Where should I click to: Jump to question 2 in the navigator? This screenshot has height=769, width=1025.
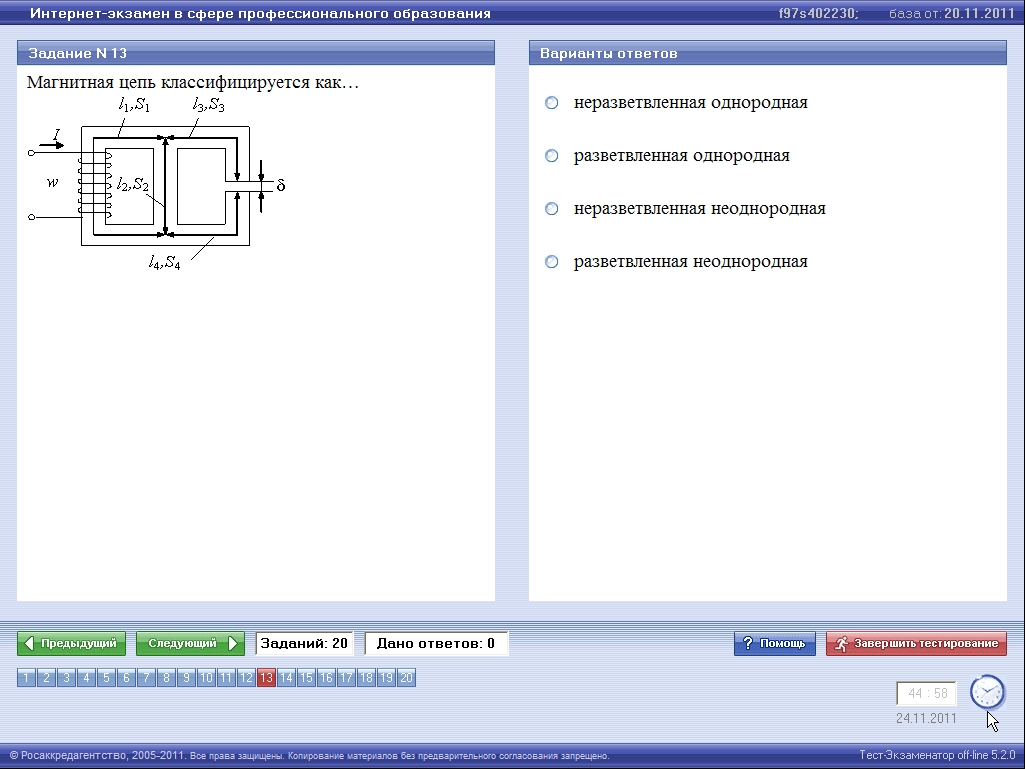click(x=46, y=677)
